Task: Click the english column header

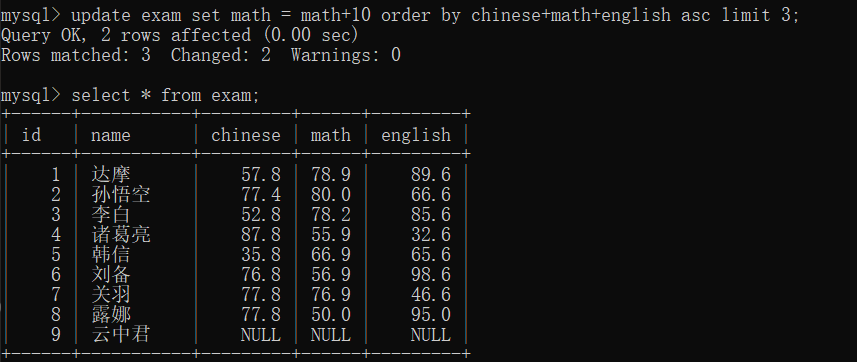Action: [x=416, y=135]
